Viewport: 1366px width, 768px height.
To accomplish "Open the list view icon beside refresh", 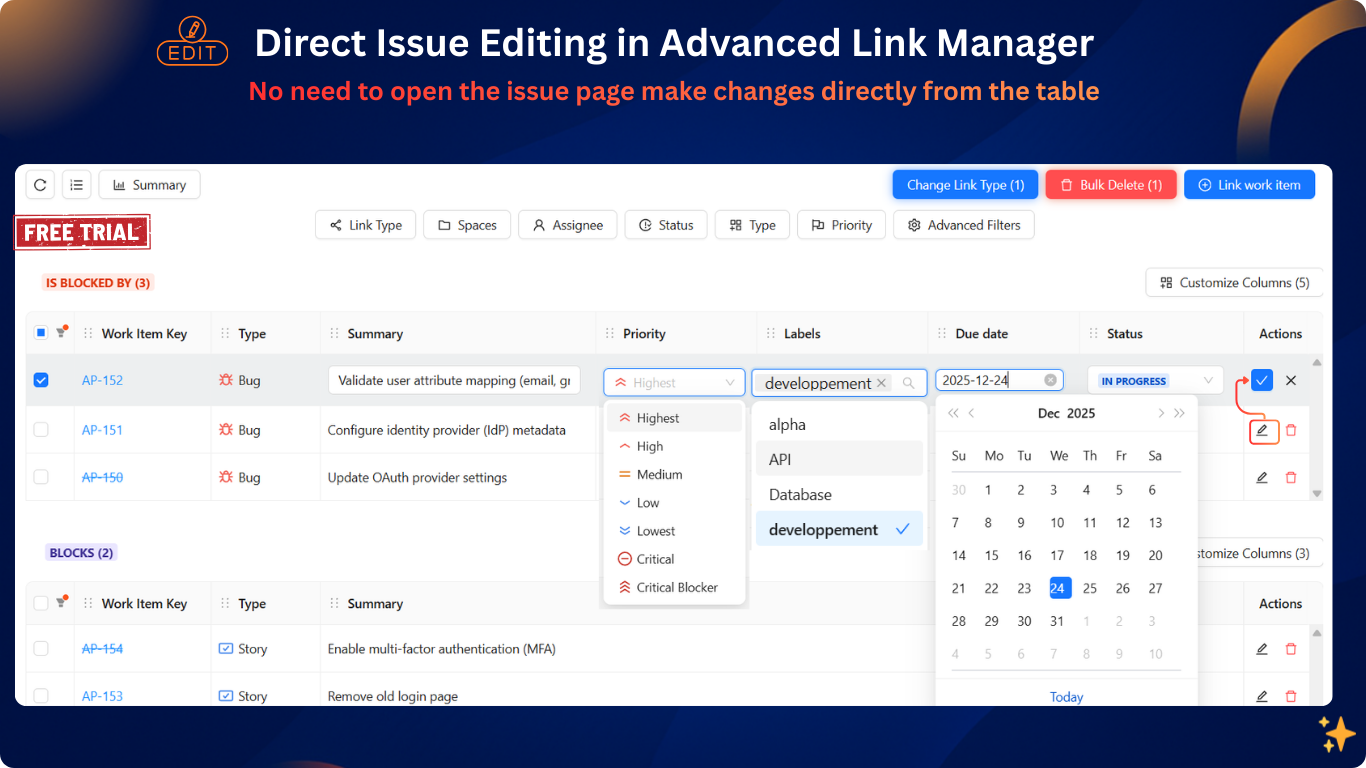I will click(76, 184).
